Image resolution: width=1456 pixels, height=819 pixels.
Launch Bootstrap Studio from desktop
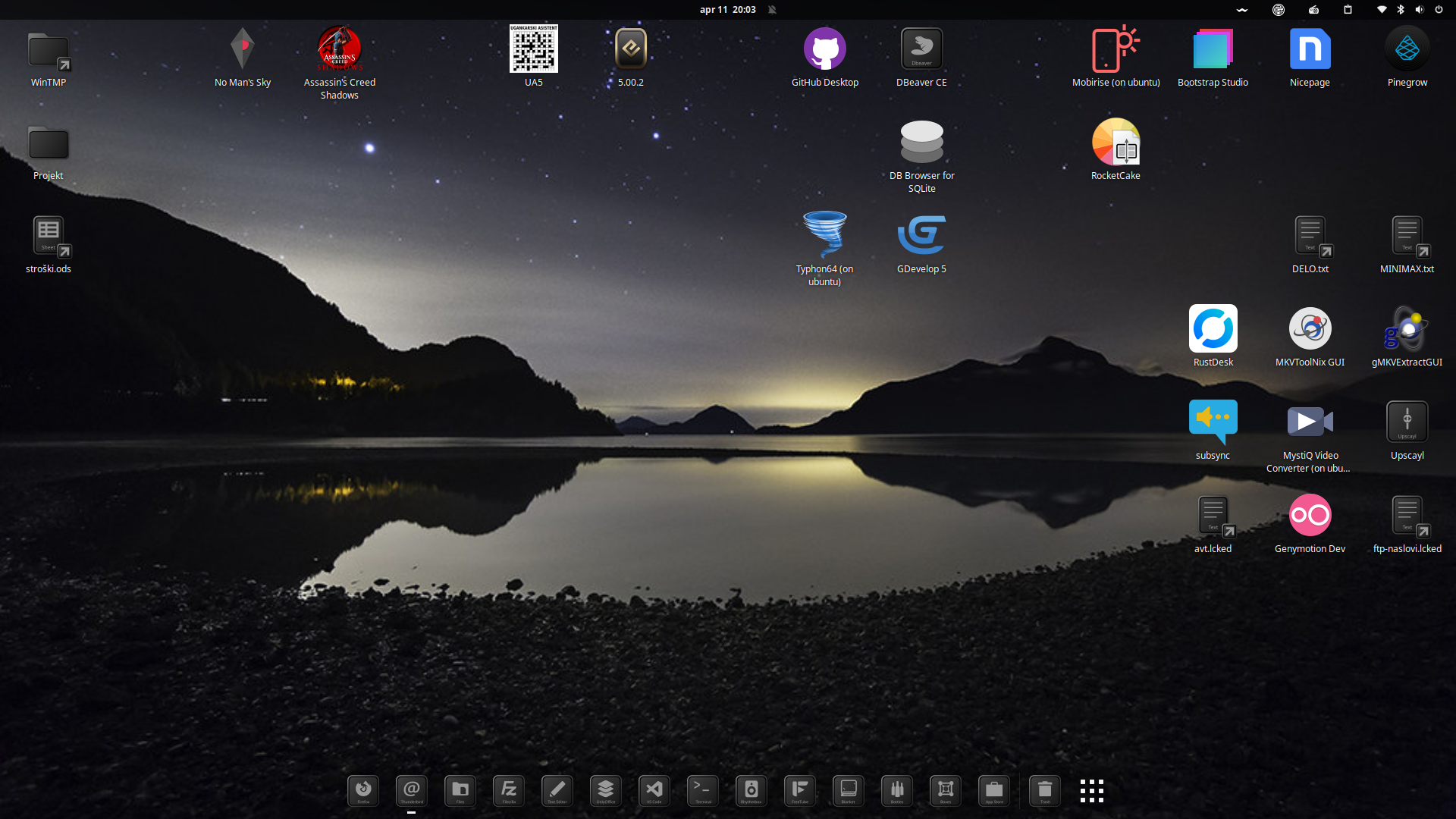click(1213, 50)
